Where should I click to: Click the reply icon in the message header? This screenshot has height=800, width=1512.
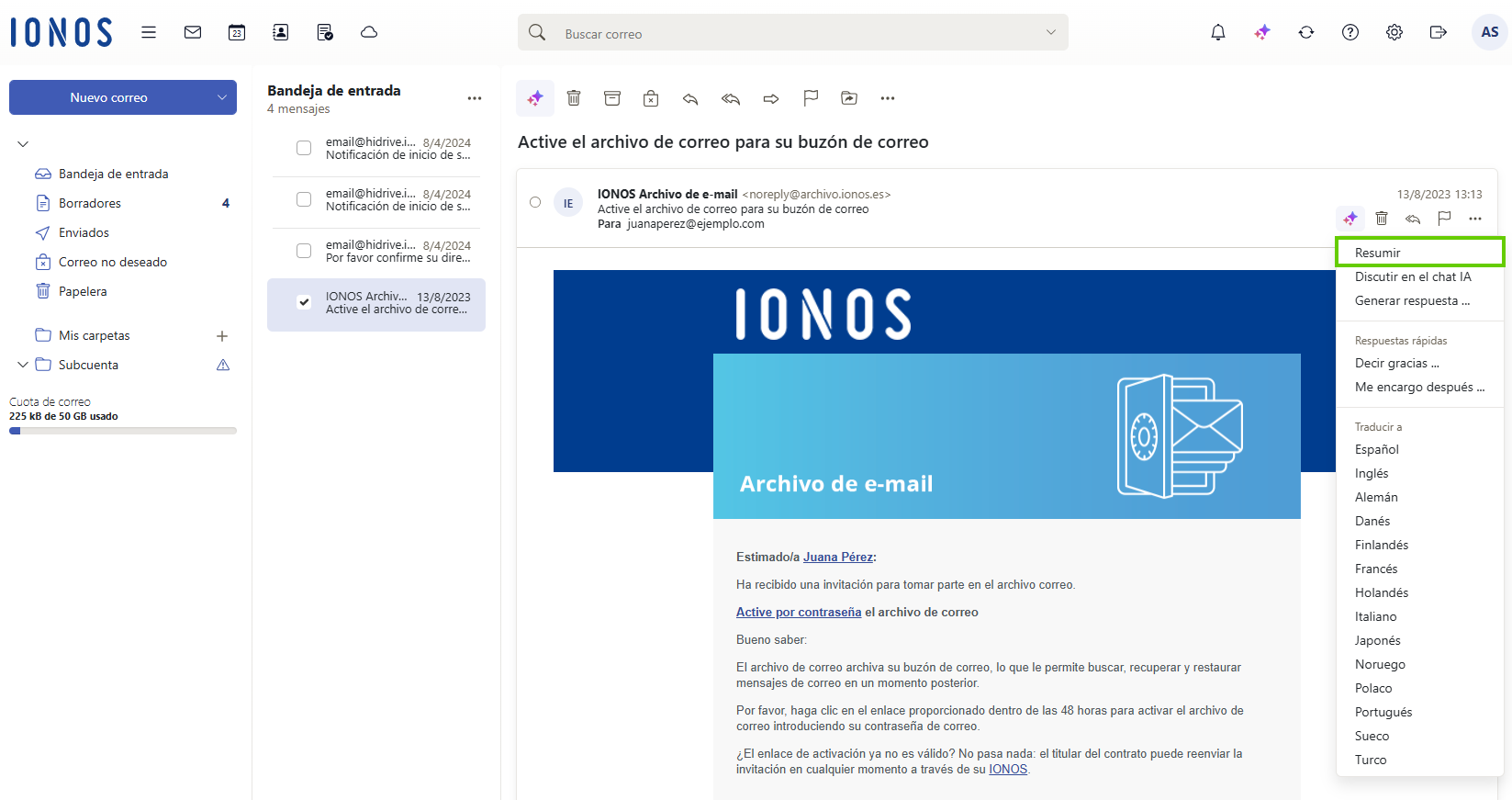[1413, 219]
